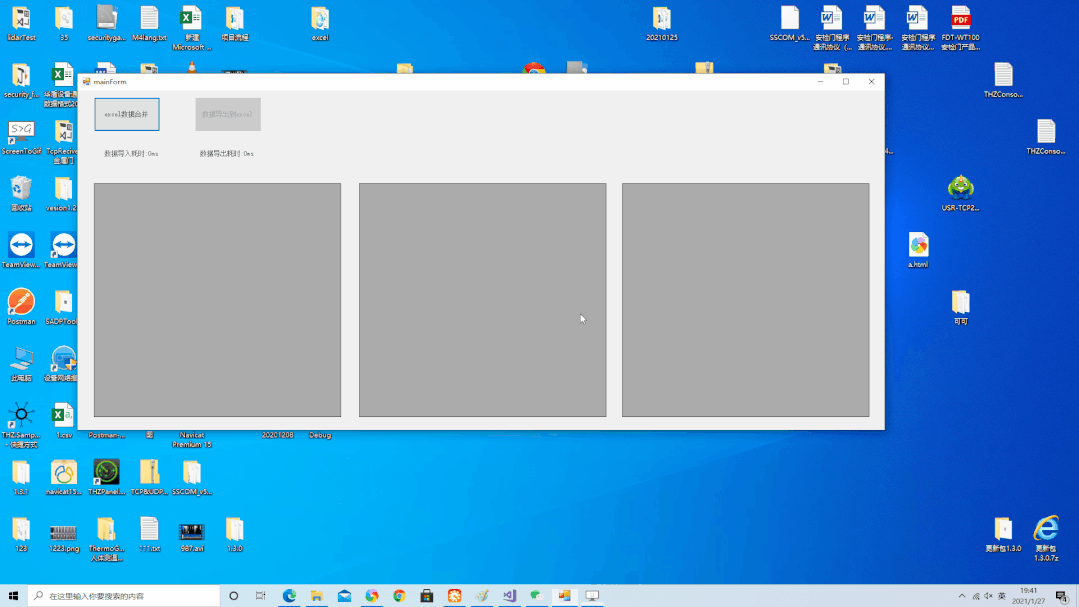Select the leftmost gray data grid panel
The image size is (1079, 607).
(217, 299)
